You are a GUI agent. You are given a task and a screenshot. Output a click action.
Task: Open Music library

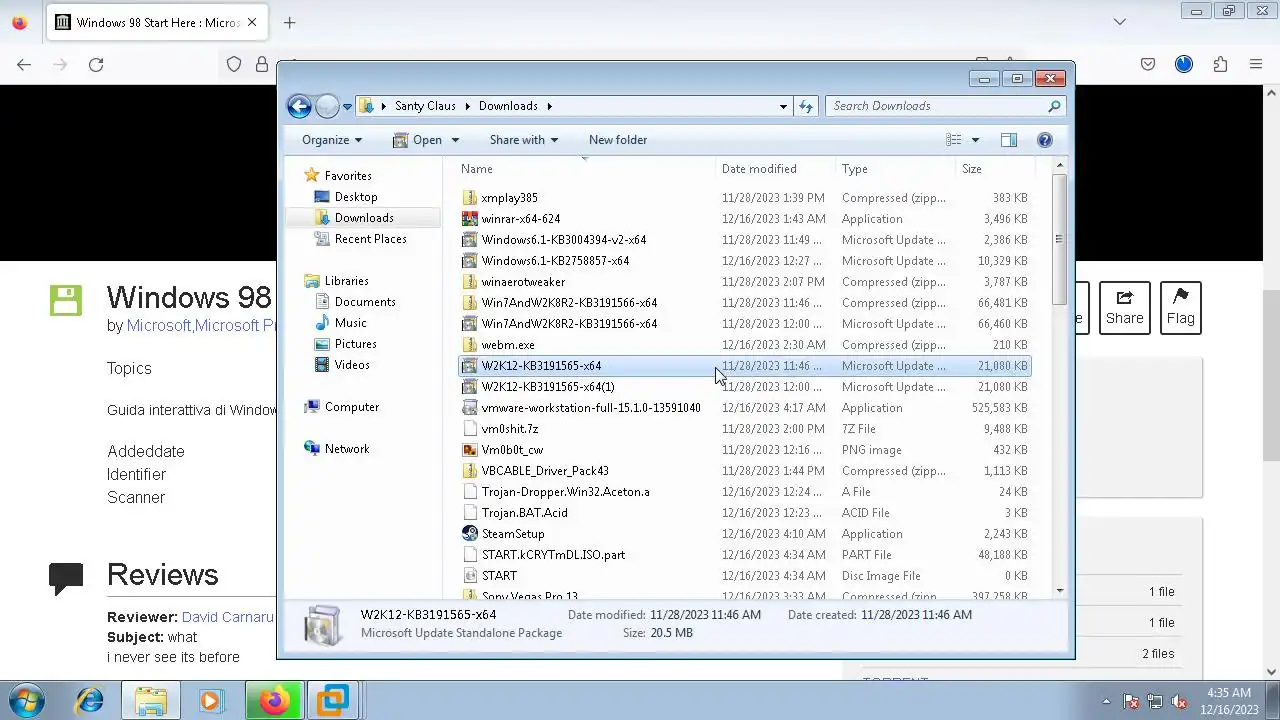[x=350, y=323]
